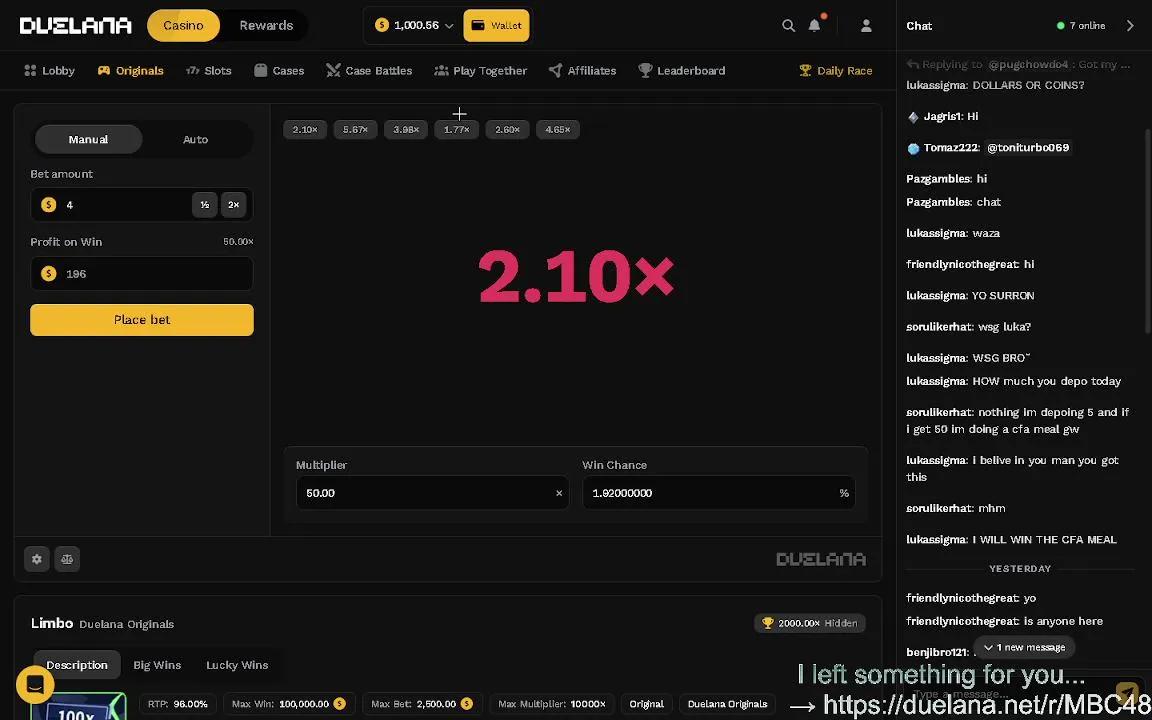Click the Duelana logo in the header
The width and height of the screenshot is (1152, 720).
click(x=76, y=26)
